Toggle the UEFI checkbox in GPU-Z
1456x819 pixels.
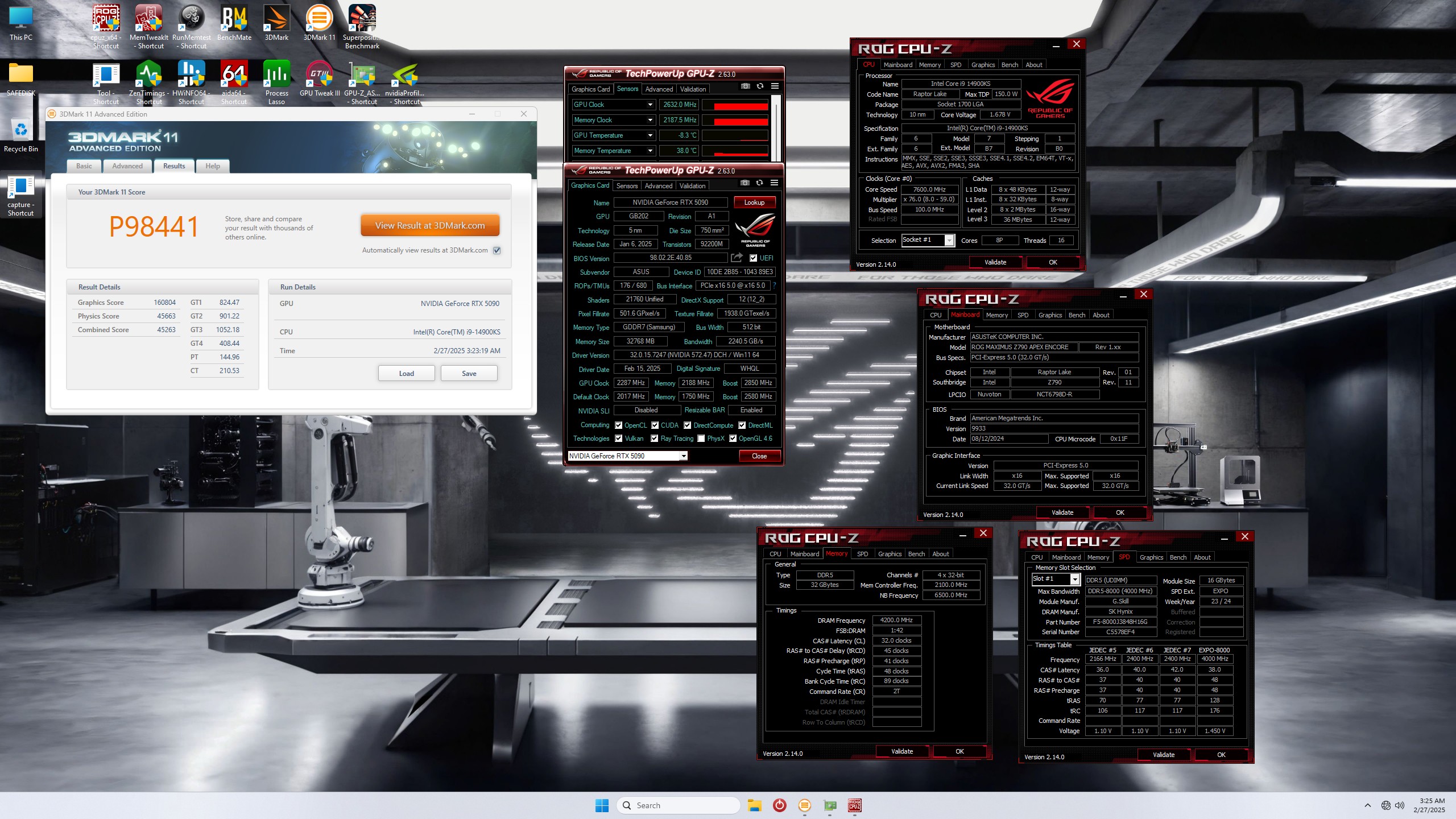point(754,258)
